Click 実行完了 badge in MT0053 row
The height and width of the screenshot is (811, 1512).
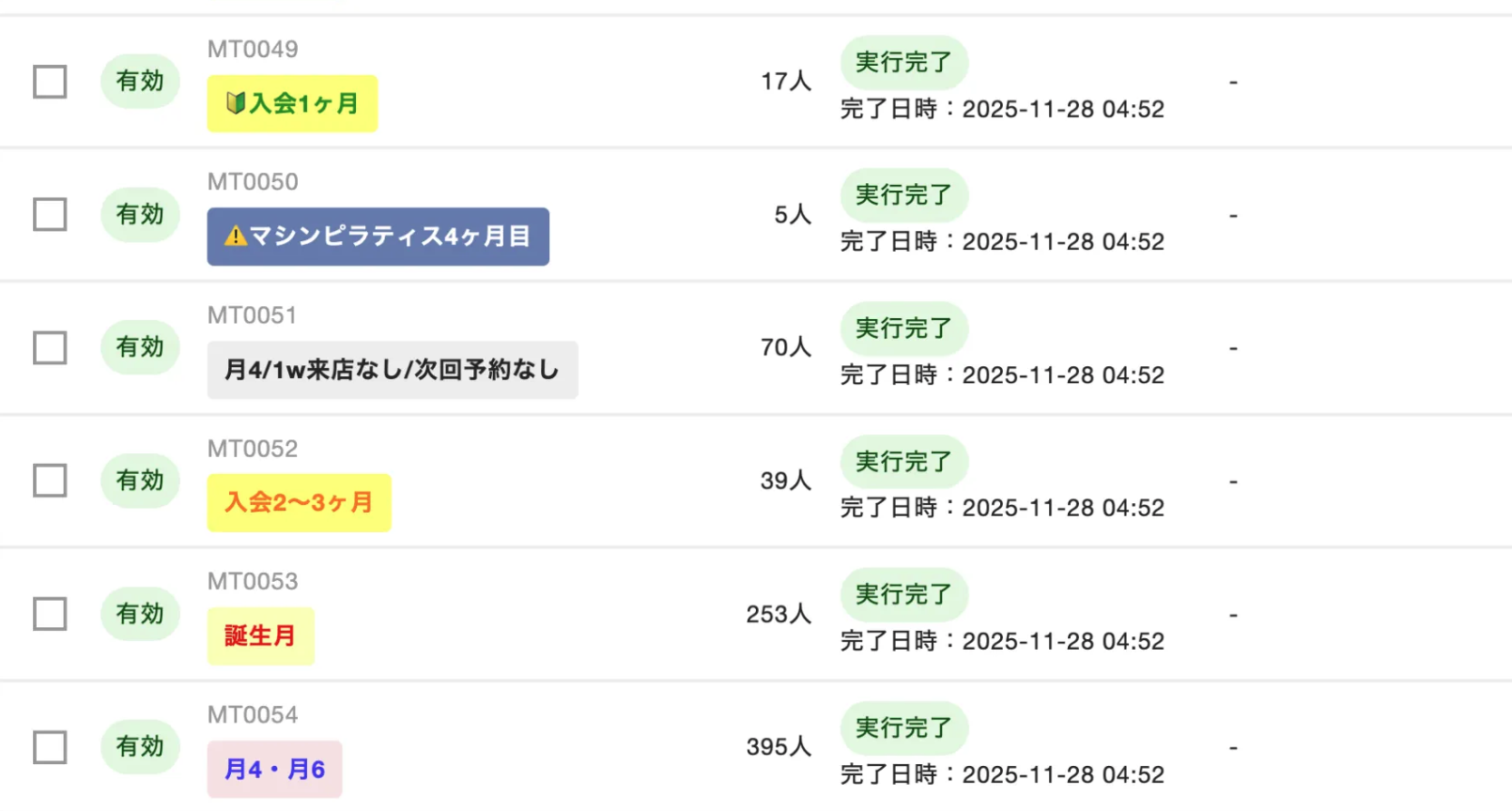903,594
